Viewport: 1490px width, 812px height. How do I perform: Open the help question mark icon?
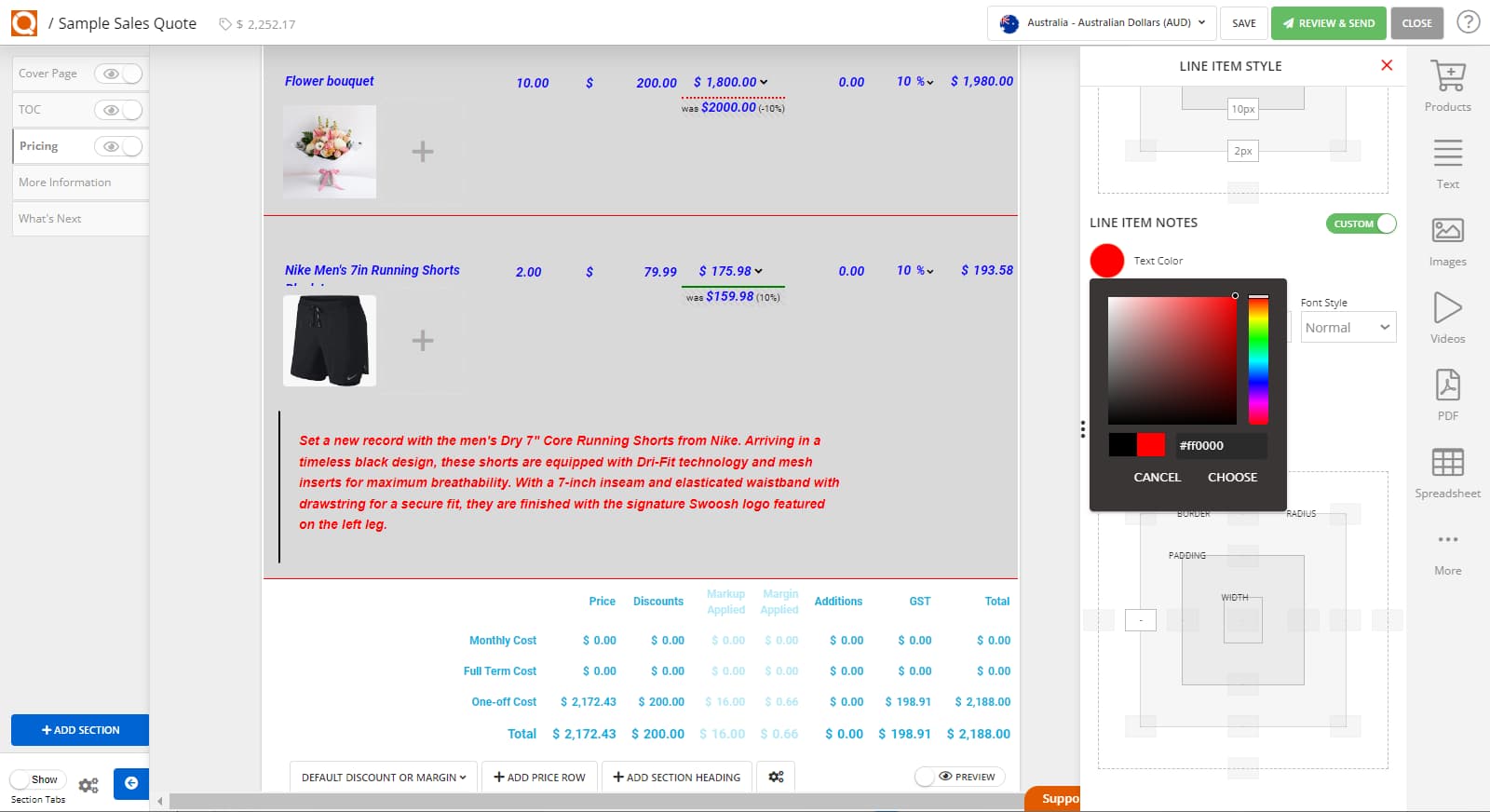(x=1469, y=21)
